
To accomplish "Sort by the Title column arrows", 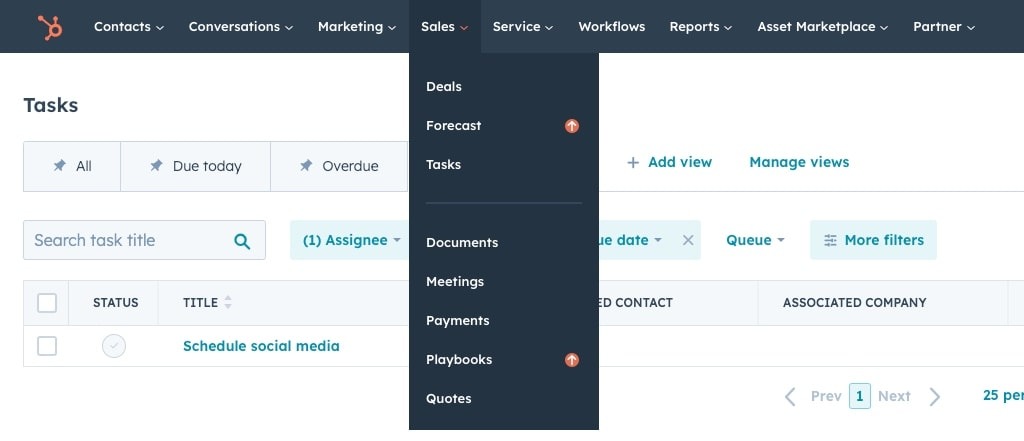I will click(x=227, y=302).
